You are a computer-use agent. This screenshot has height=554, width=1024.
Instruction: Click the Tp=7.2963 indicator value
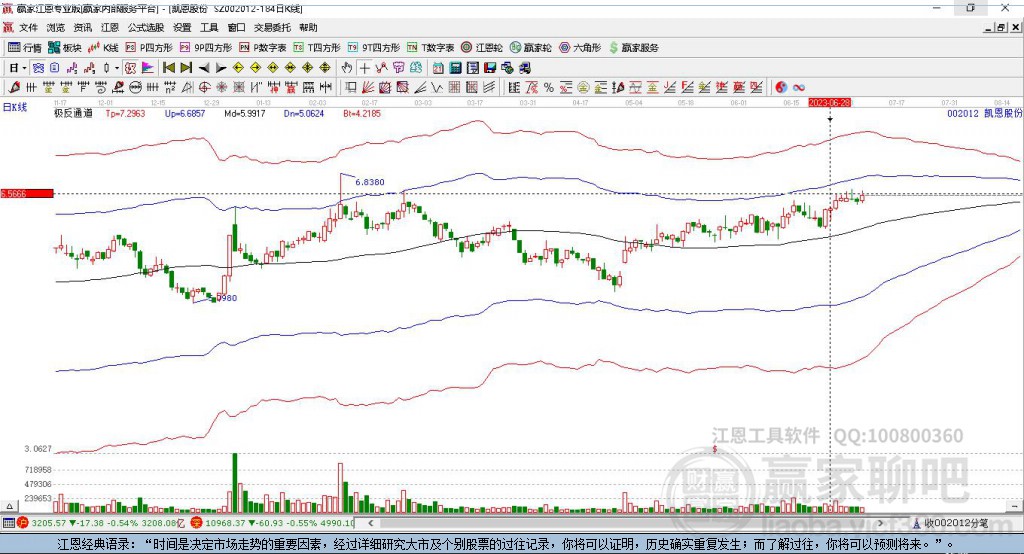[x=125, y=113]
